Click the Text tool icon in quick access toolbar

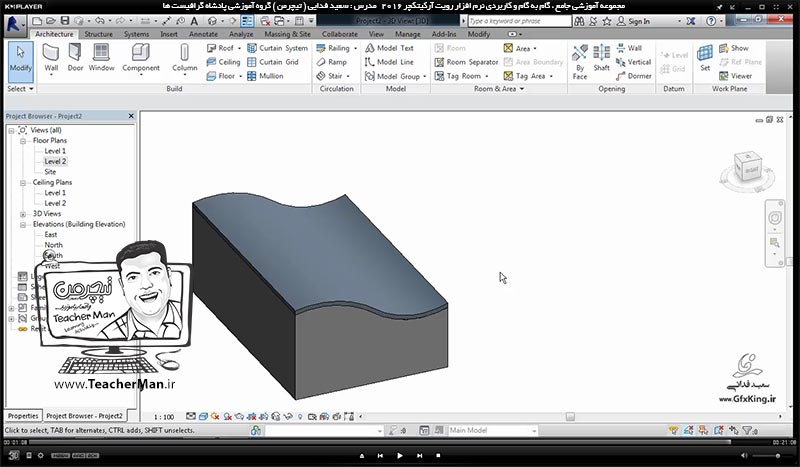click(194, 21)
